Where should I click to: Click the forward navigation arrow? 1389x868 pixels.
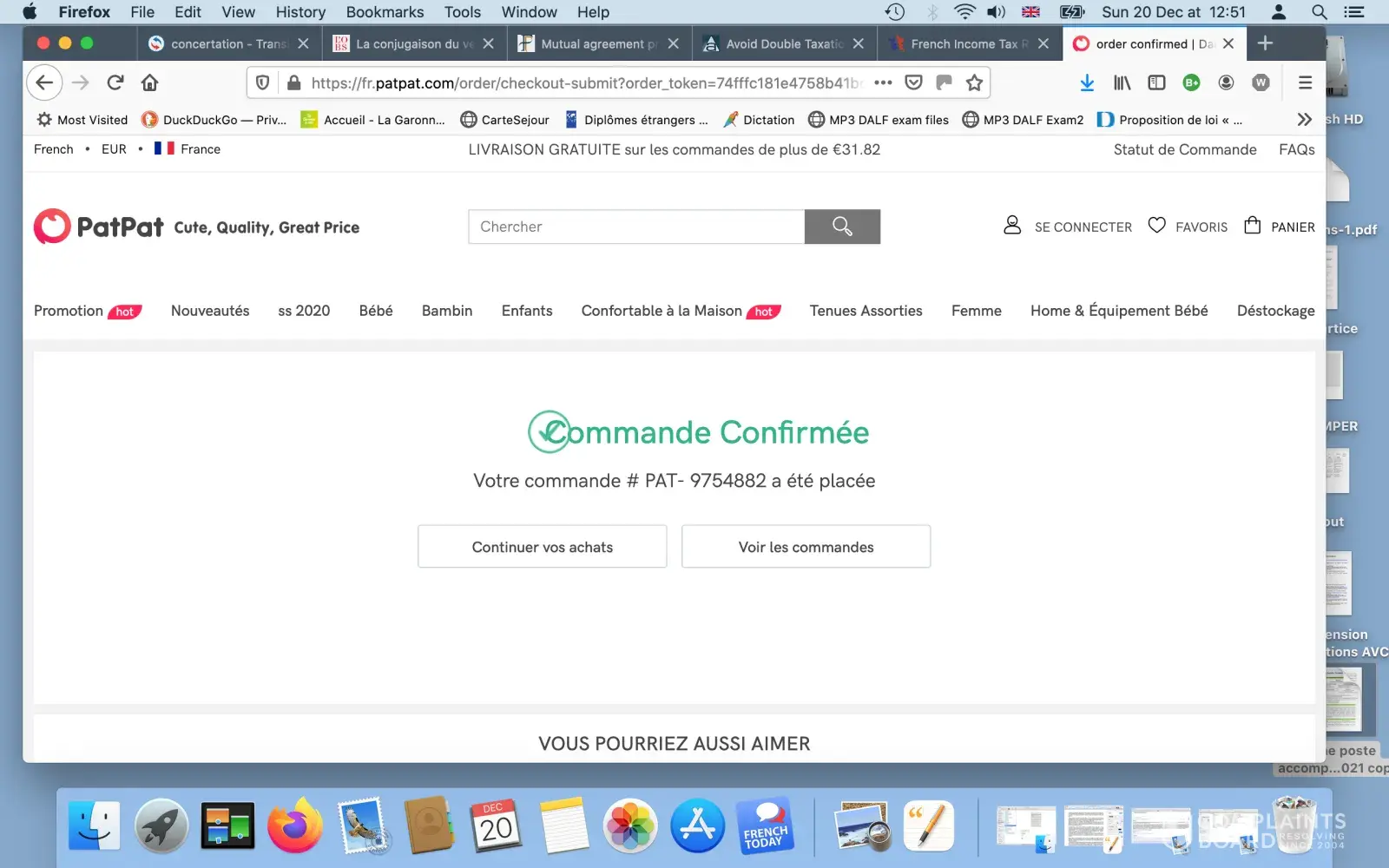80,82
